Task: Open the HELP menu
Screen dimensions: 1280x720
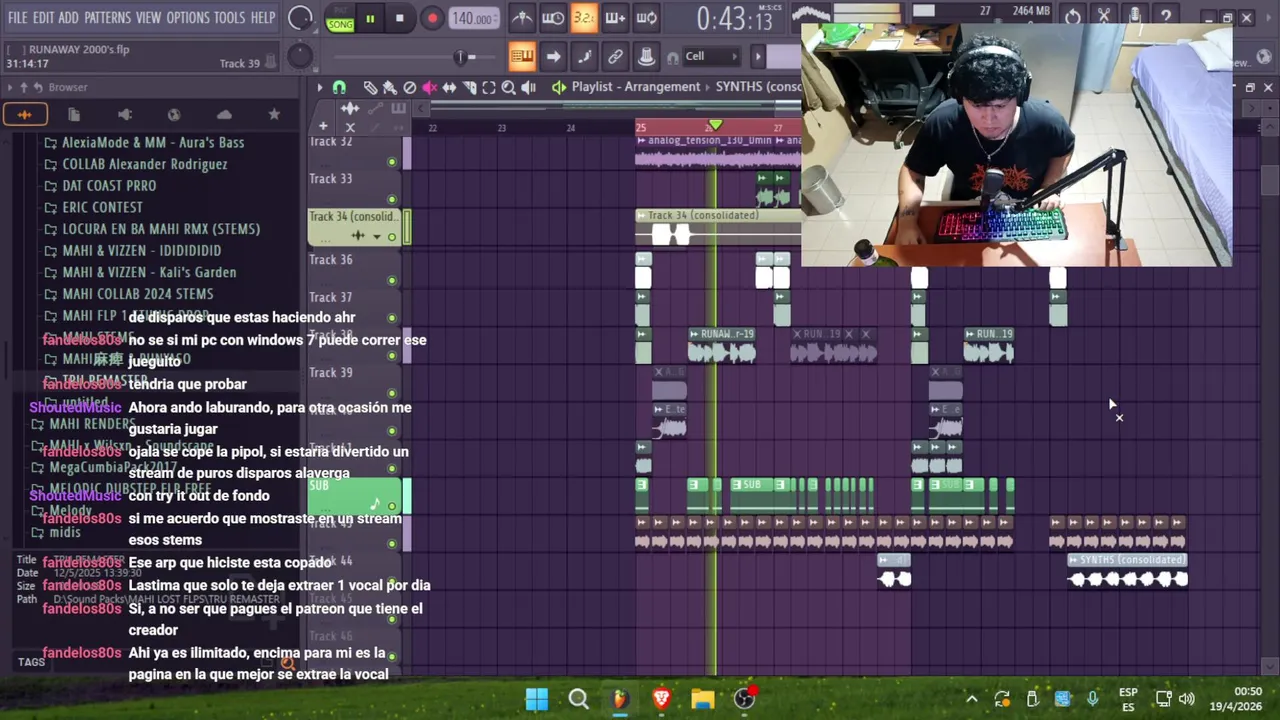Action: (x=263, y=18)
